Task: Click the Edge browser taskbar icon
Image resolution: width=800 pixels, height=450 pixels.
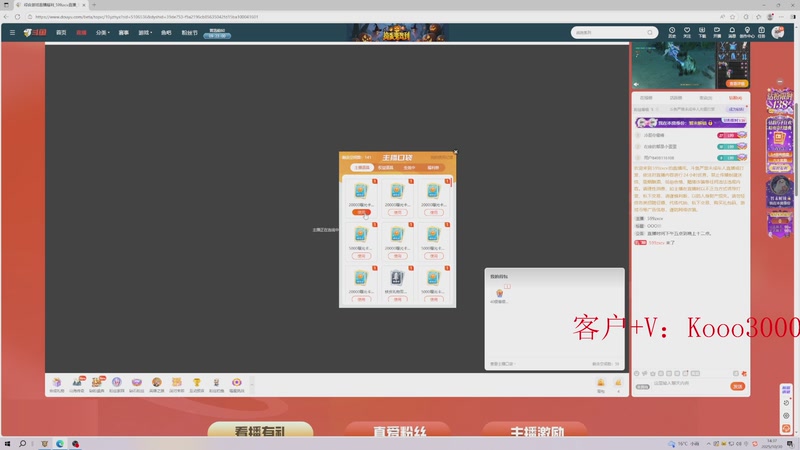Action: pyautogui.click(x=60, y=444)
